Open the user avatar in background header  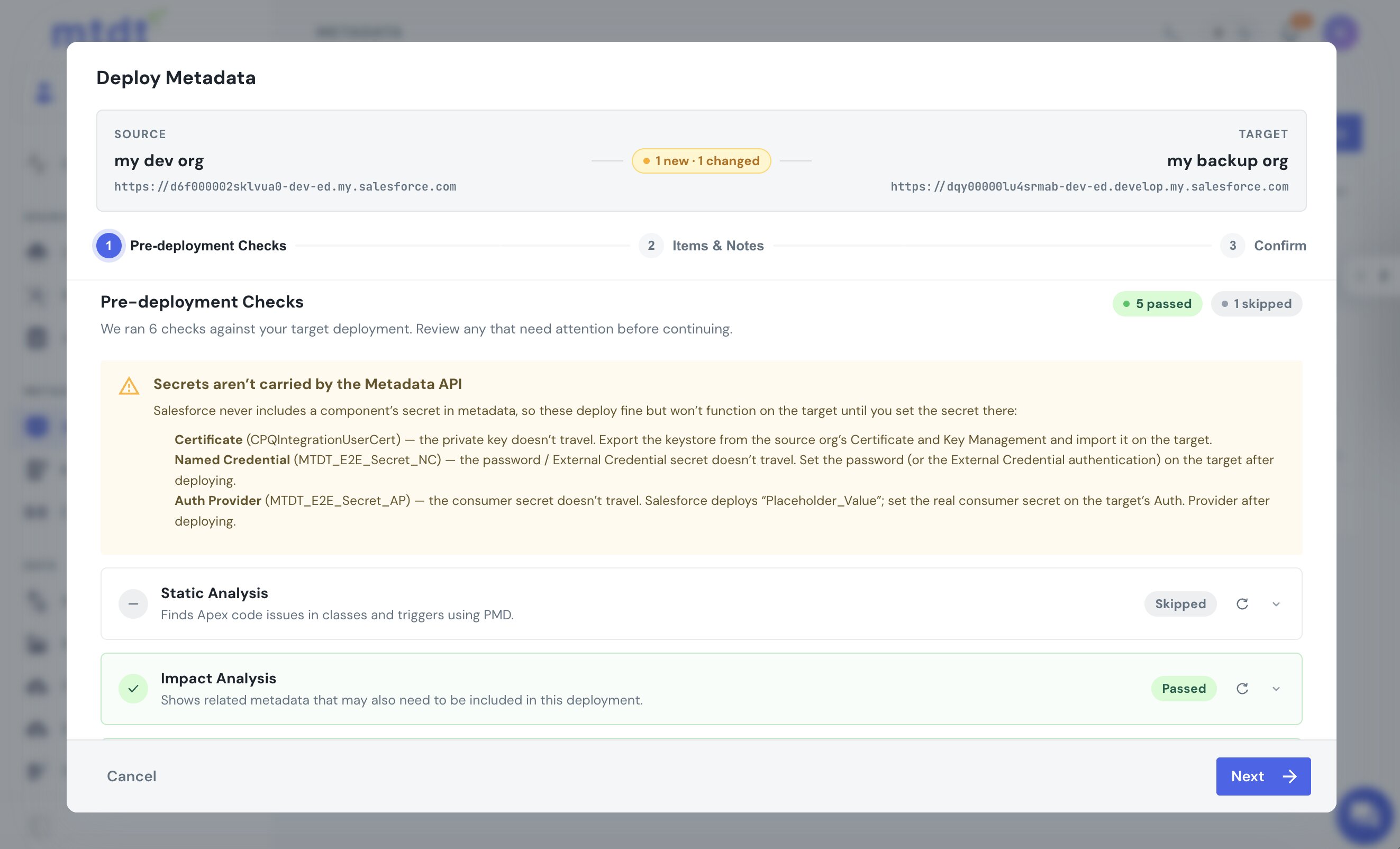point(1341,32)
